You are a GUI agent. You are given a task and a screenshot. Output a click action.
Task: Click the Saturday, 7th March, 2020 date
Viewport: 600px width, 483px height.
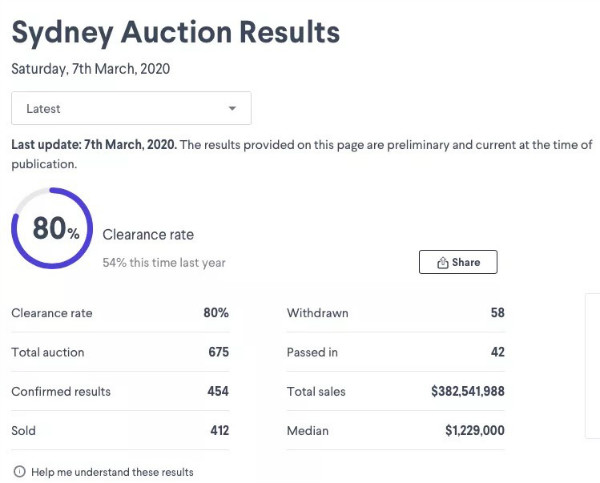(x=91, y=69)
